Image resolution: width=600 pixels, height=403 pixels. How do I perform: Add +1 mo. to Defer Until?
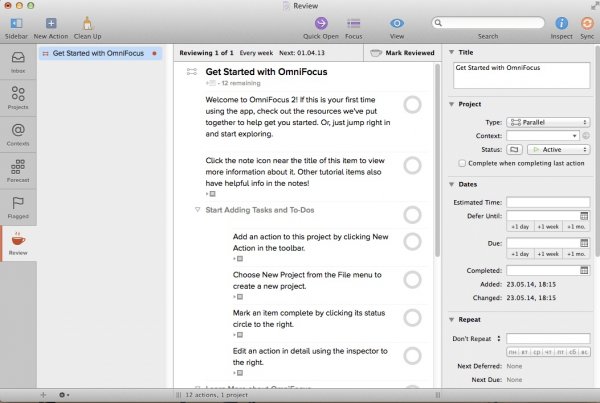pyautogui.click(x=576, y=227)
